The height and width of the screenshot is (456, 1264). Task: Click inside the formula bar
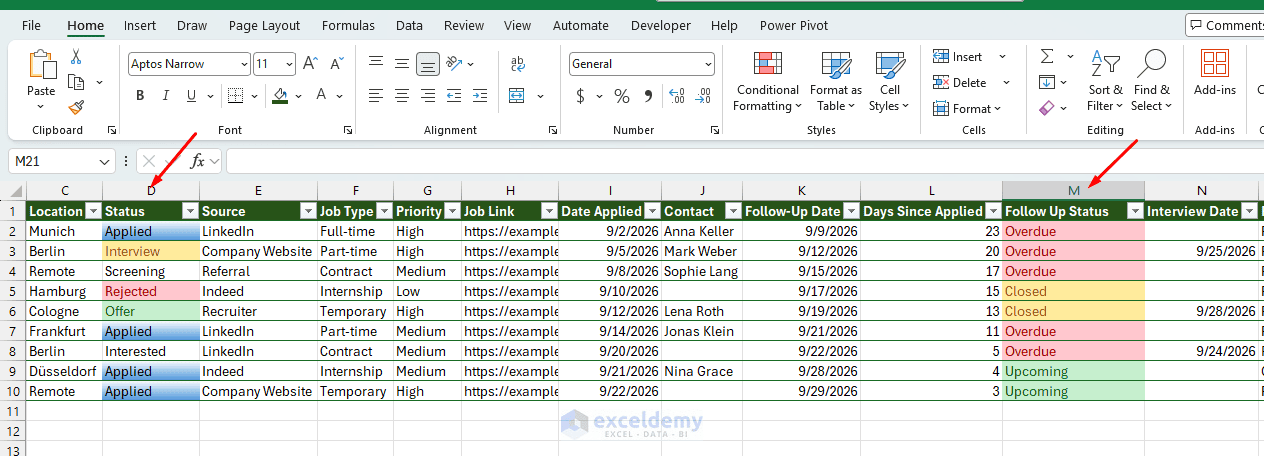click(x=744, y=161)
